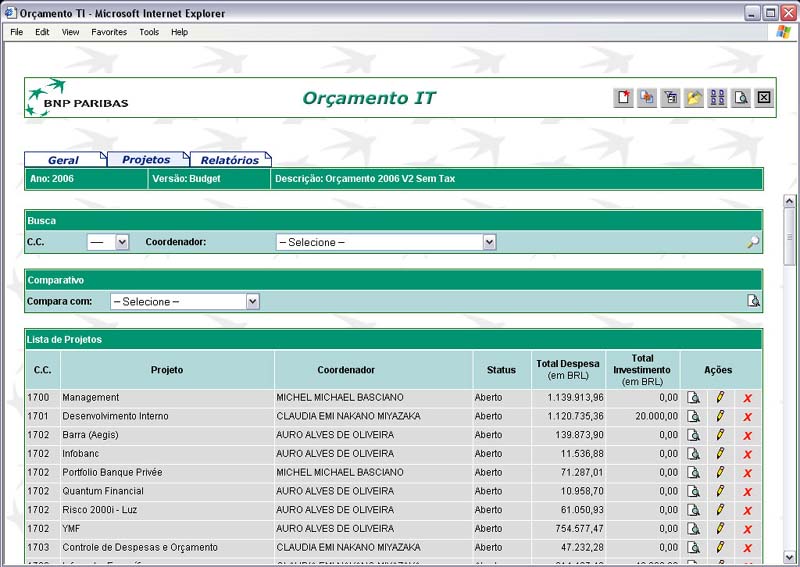The width and height of the screenshot is (800, 567).
Task: Delete the Risco 2000i - Luz project
Action: point(747,510)
